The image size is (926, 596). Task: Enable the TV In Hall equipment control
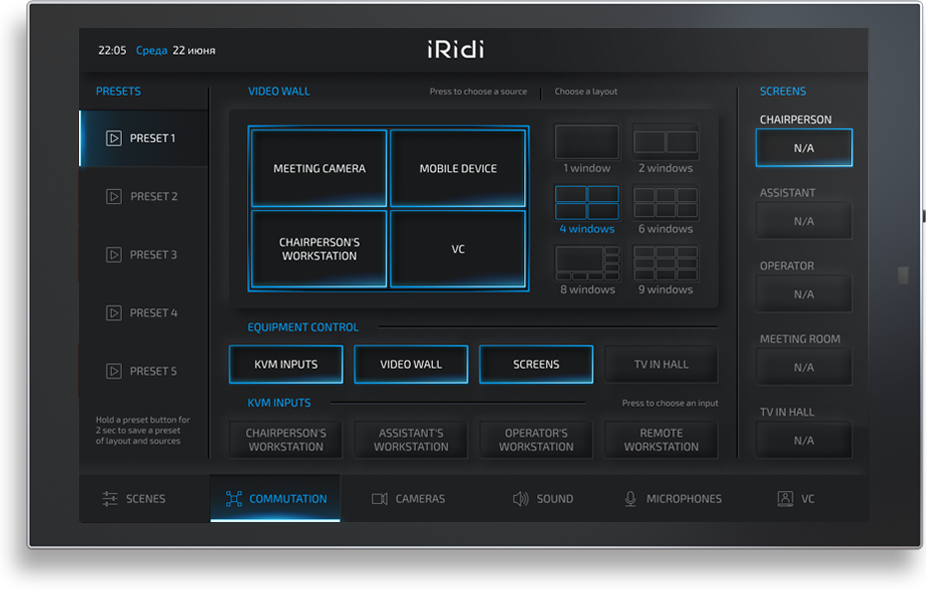pos(661,365)
